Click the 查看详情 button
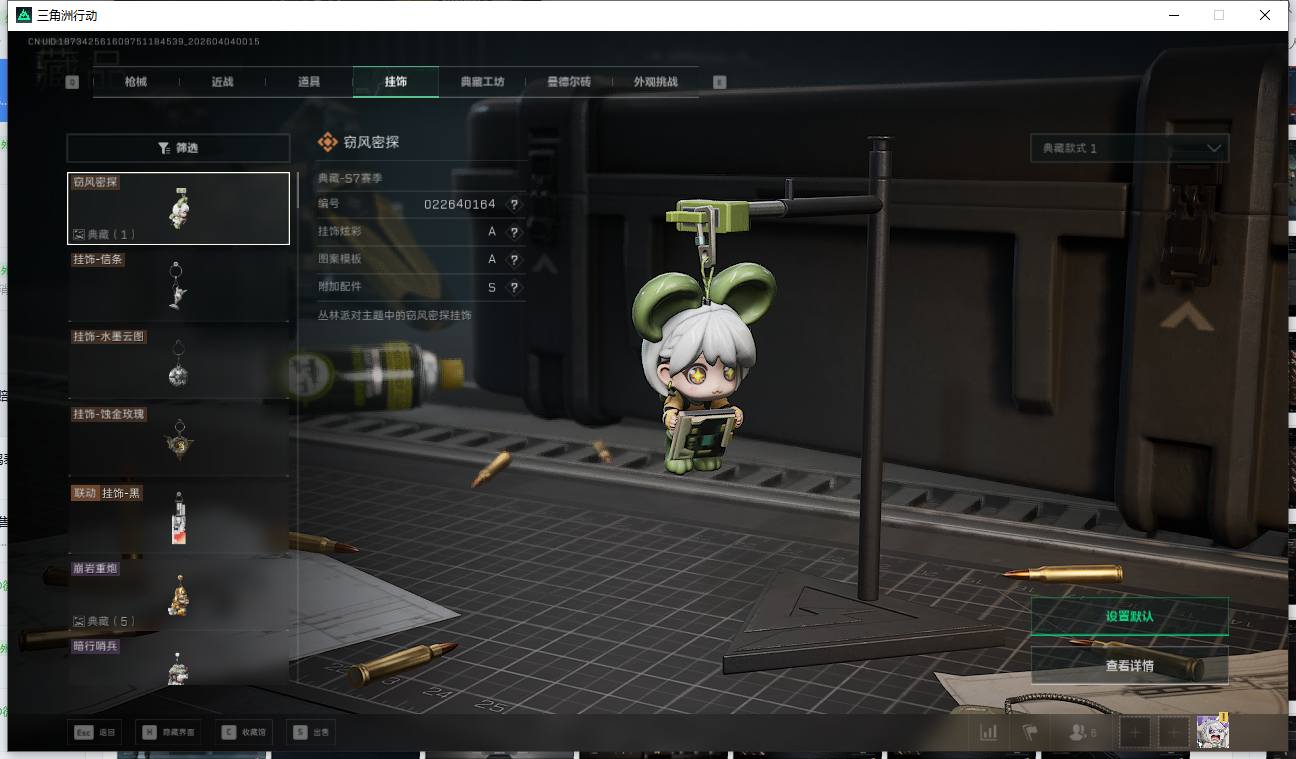 click(x=1129, y=665)
